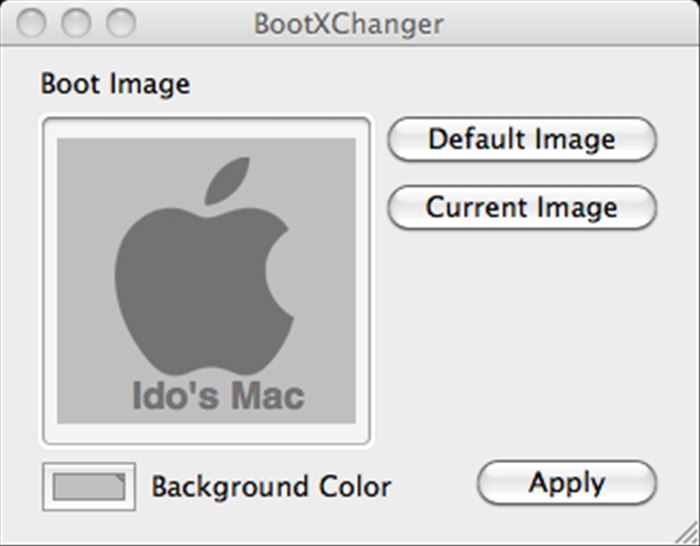Apply the boot image changes
The height and width of the screenshot is (546, 700).
pyautogui.click(x=567, y=483)
